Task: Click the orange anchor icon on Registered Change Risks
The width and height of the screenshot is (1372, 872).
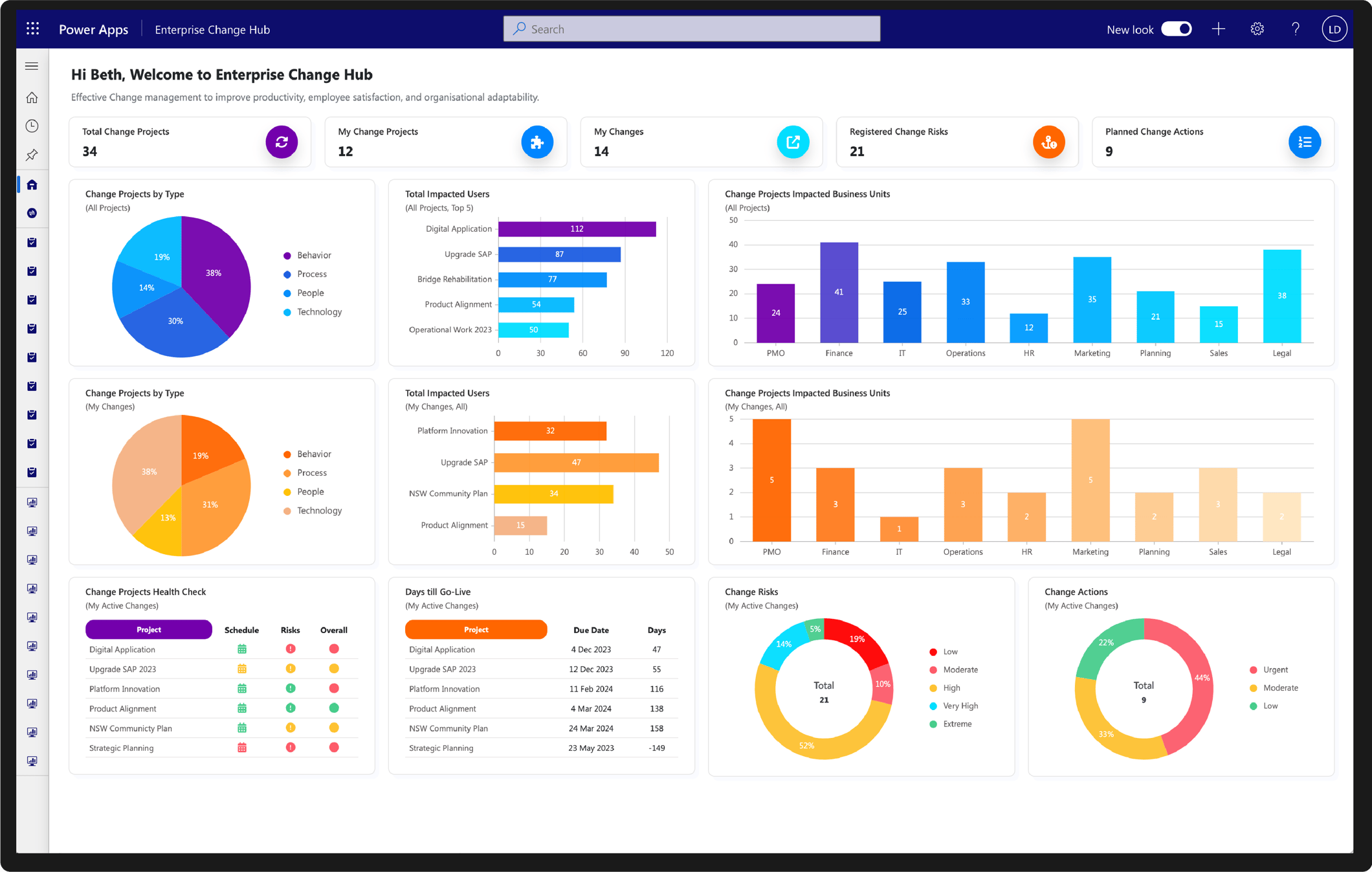Action: coord(1048,142)
